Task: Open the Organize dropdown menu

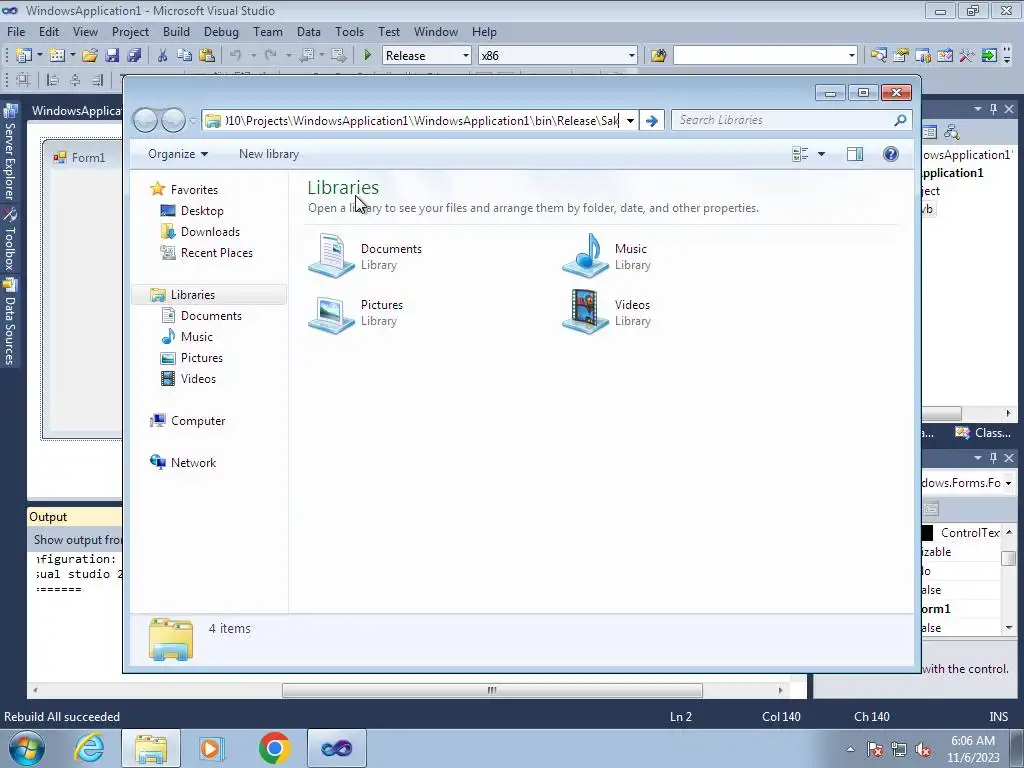Action: [178, 154]
